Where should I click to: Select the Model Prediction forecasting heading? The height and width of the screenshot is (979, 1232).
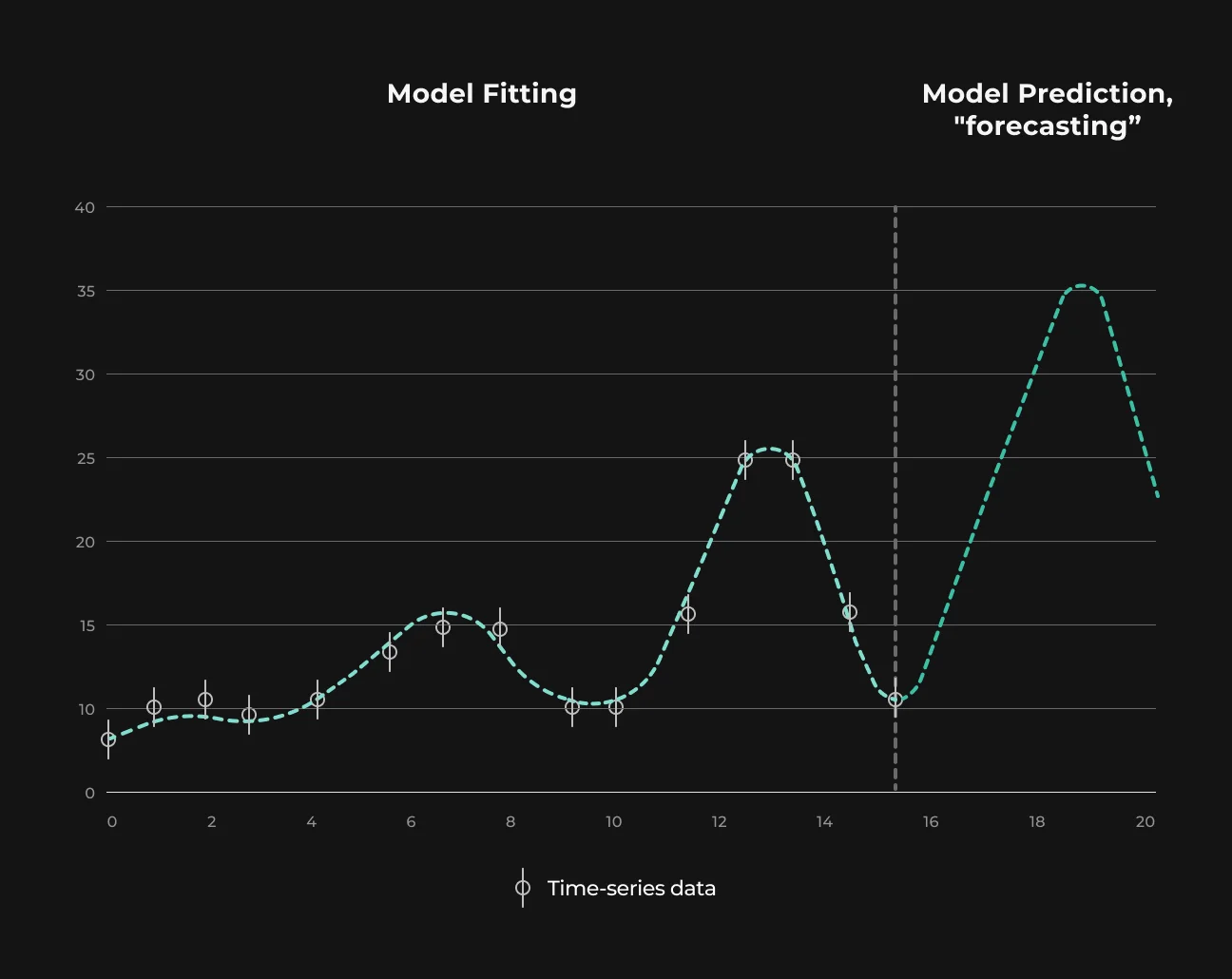click(1048, 109)
